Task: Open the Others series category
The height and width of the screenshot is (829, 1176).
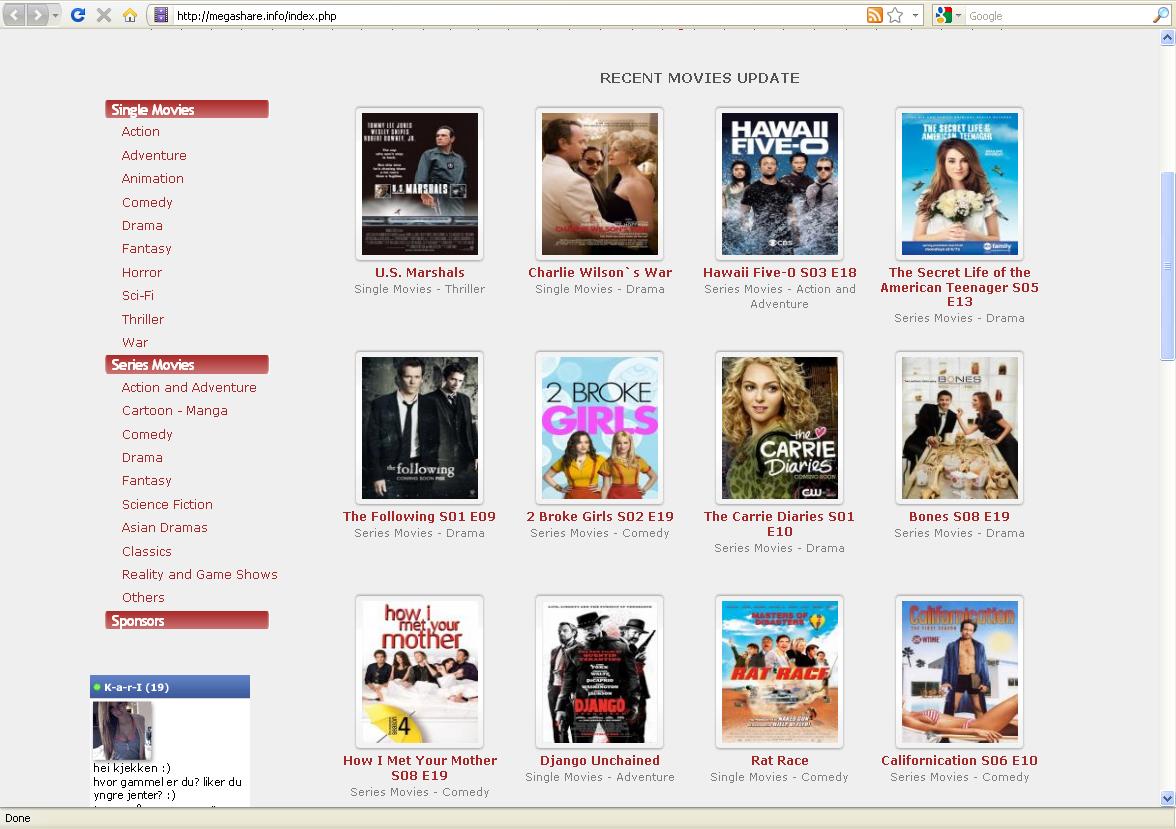Action: (x=143, y=598)
